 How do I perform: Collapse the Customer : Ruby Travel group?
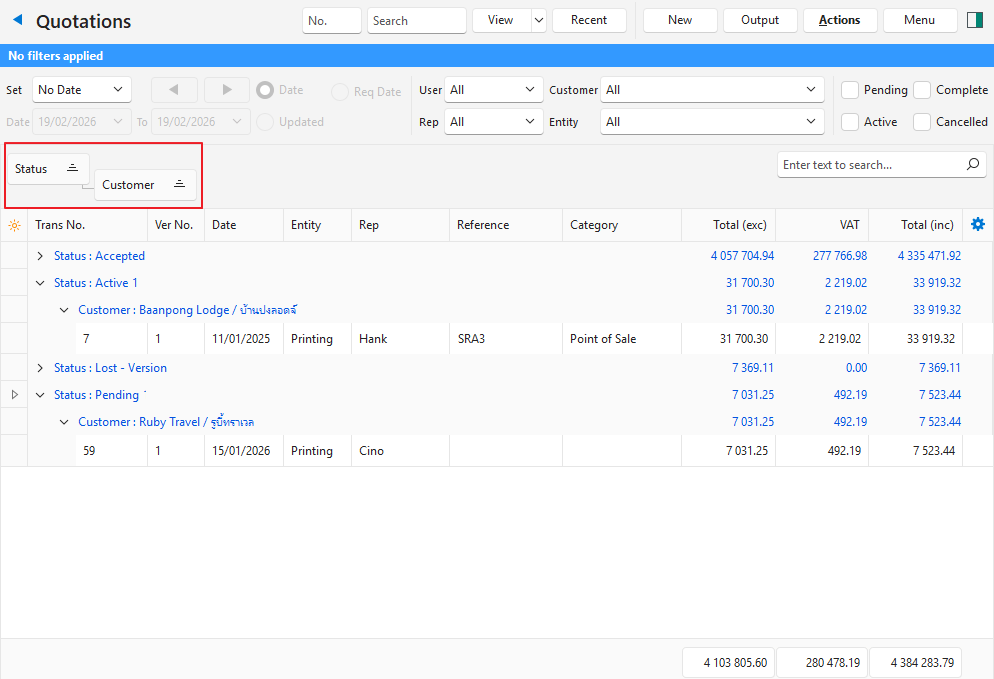point(65,422)
